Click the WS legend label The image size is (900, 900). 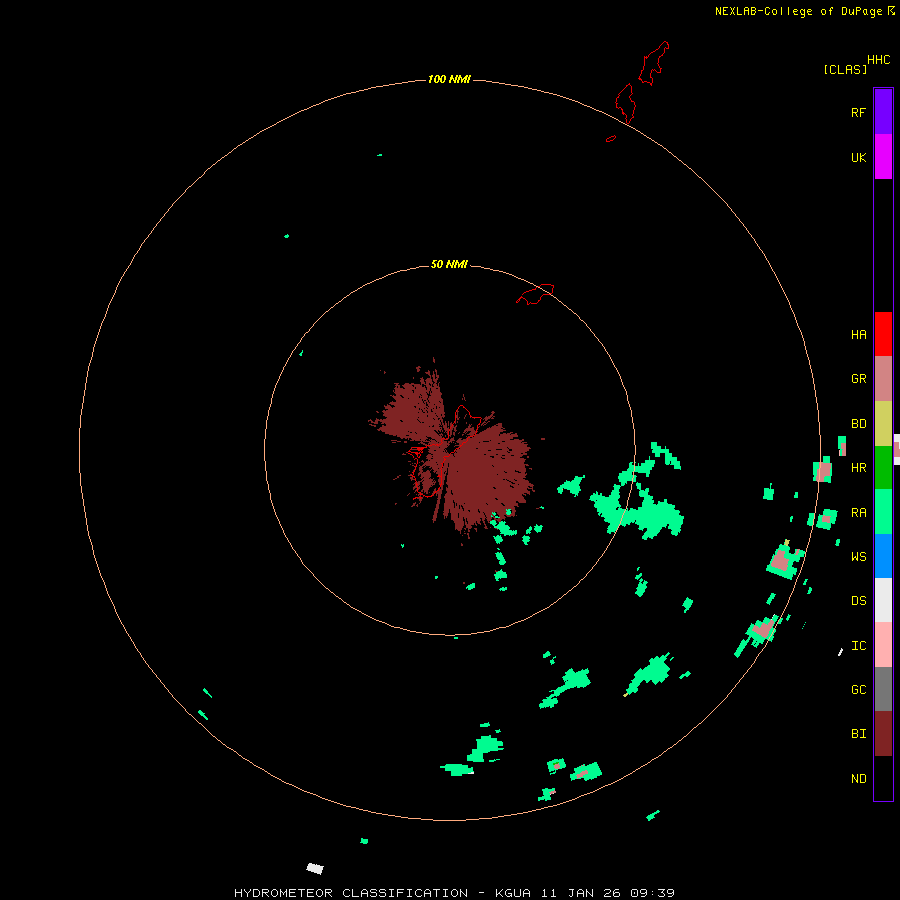point(858,557)
